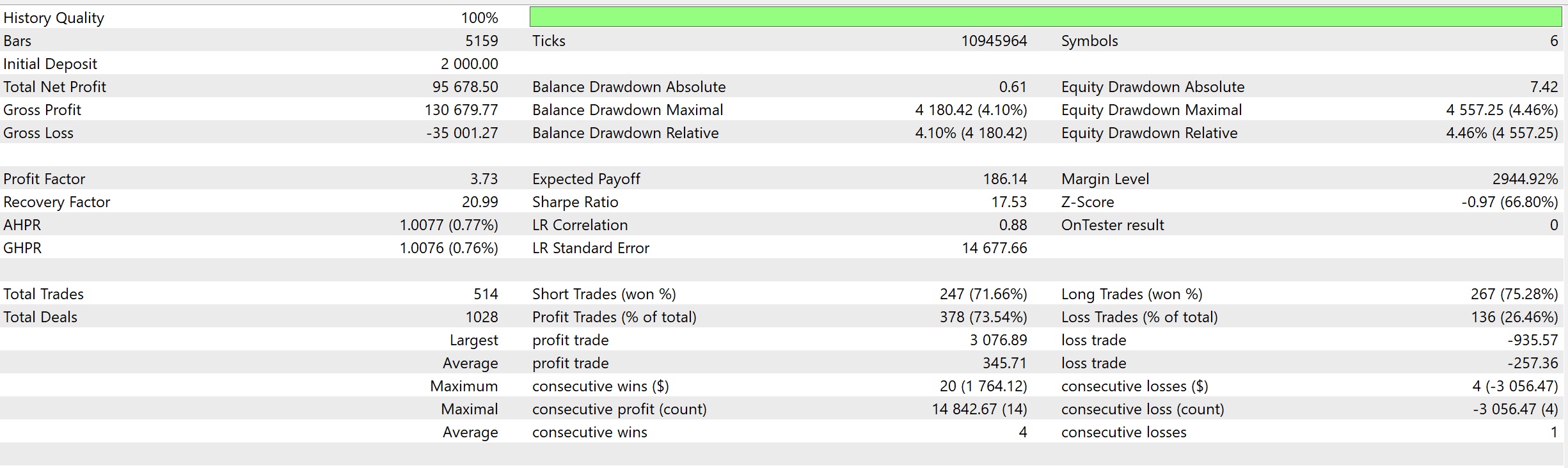The width and height of the screenshot is (1568, 468).
Task: Click the Gross Loss value -35 001.27
Action: [x=462, y=133]
